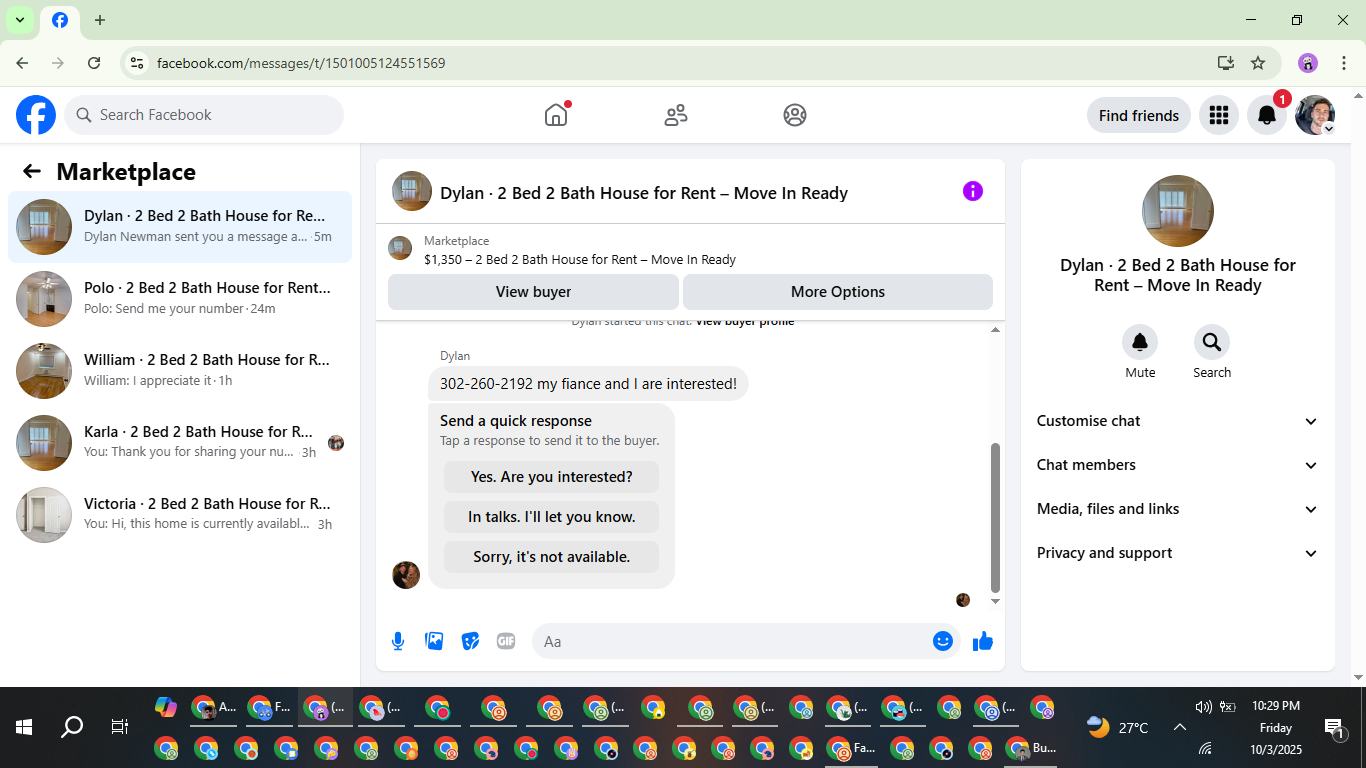Screen dimensions: 1366x768
Task: Go back using the Marketplace back arrow
Action: tap(32, 171)
